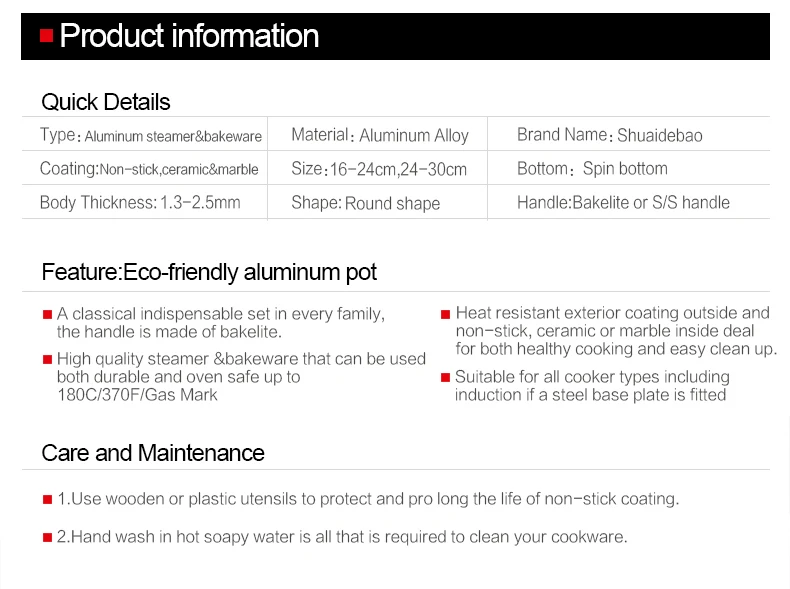This screenshot has width=790, height=589.
Task: Click red bullet before "Heat resistant exterior coating"
Action: pyautogui.click(x=445, y=314)
